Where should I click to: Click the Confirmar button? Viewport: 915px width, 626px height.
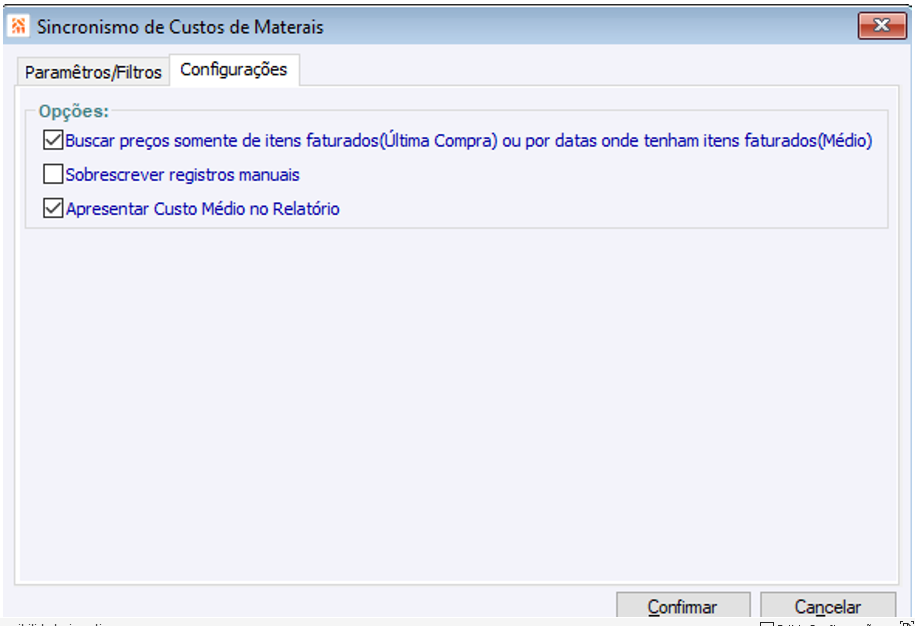coord(683,606)
